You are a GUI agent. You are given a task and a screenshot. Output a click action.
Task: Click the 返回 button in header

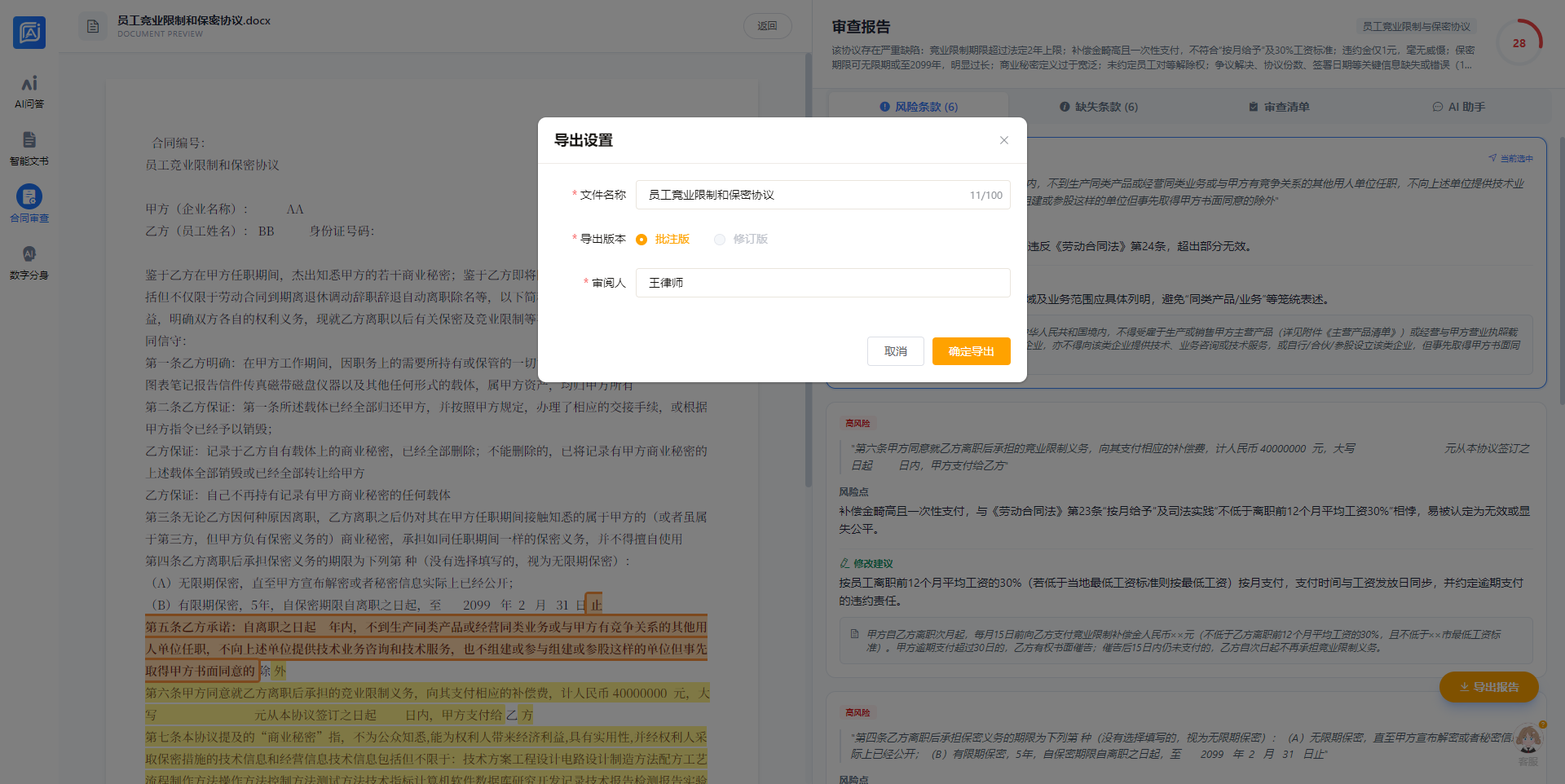tap(767, 26)
